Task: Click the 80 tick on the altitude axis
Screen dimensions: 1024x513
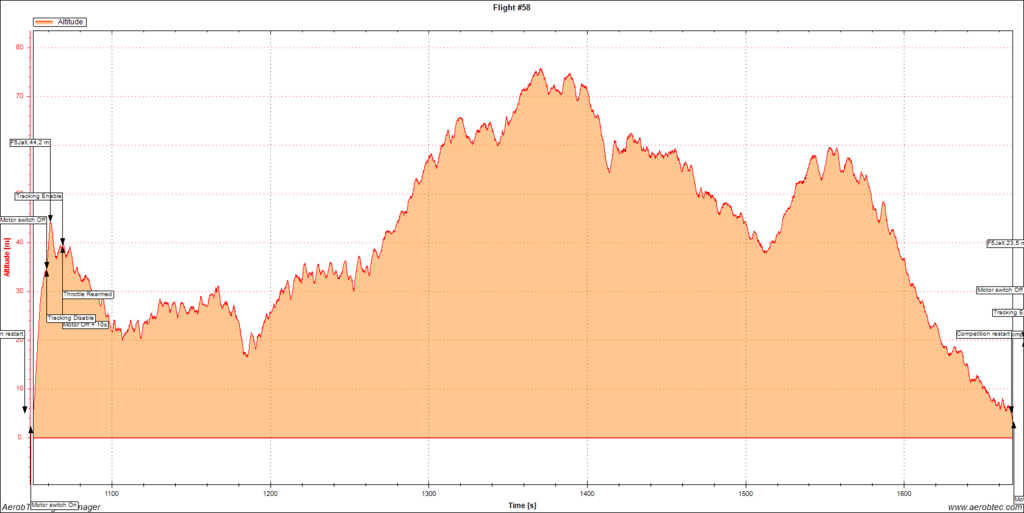Action: coord(19,47)
